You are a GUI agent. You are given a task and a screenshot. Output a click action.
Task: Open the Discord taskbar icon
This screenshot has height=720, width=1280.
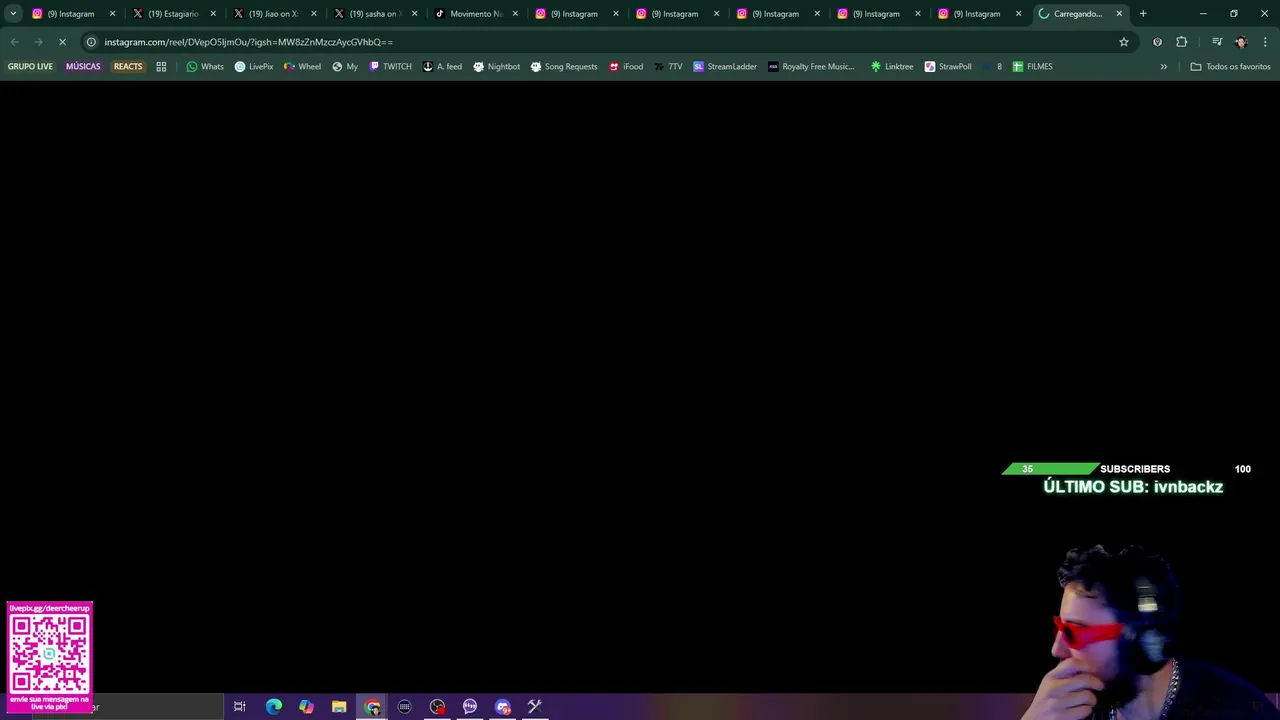[502, 707]
